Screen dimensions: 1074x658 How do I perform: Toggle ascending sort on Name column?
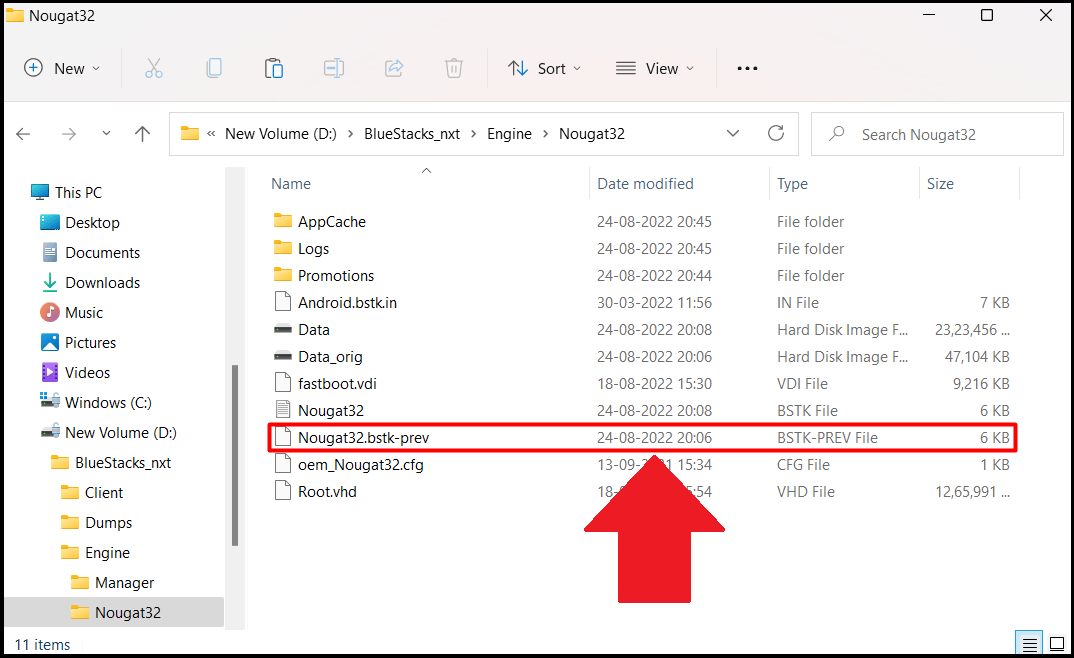click(x=290, y=183)
